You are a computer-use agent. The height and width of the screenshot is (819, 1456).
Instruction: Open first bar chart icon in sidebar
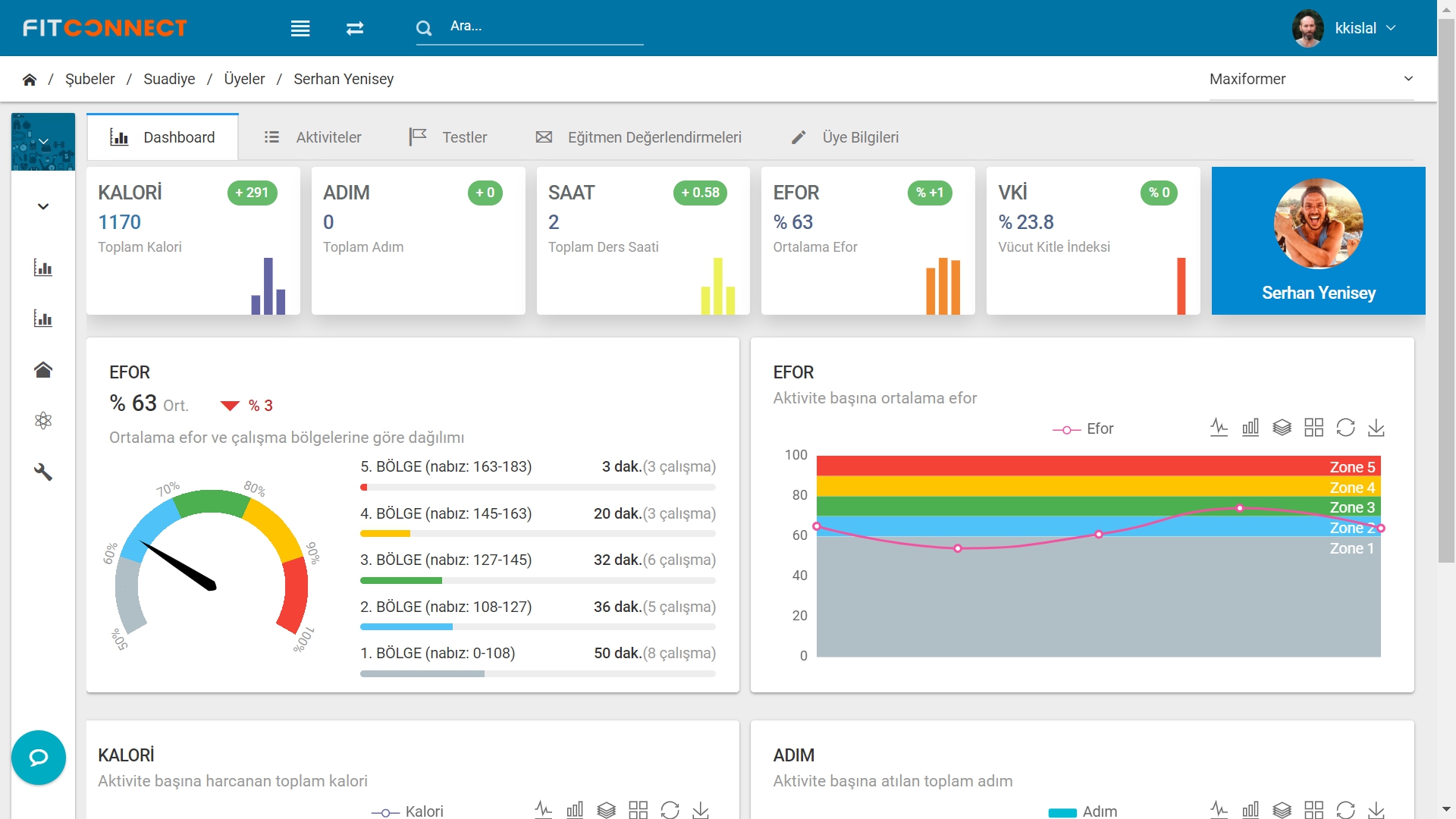pyautogui.click(x=43, y=268)
